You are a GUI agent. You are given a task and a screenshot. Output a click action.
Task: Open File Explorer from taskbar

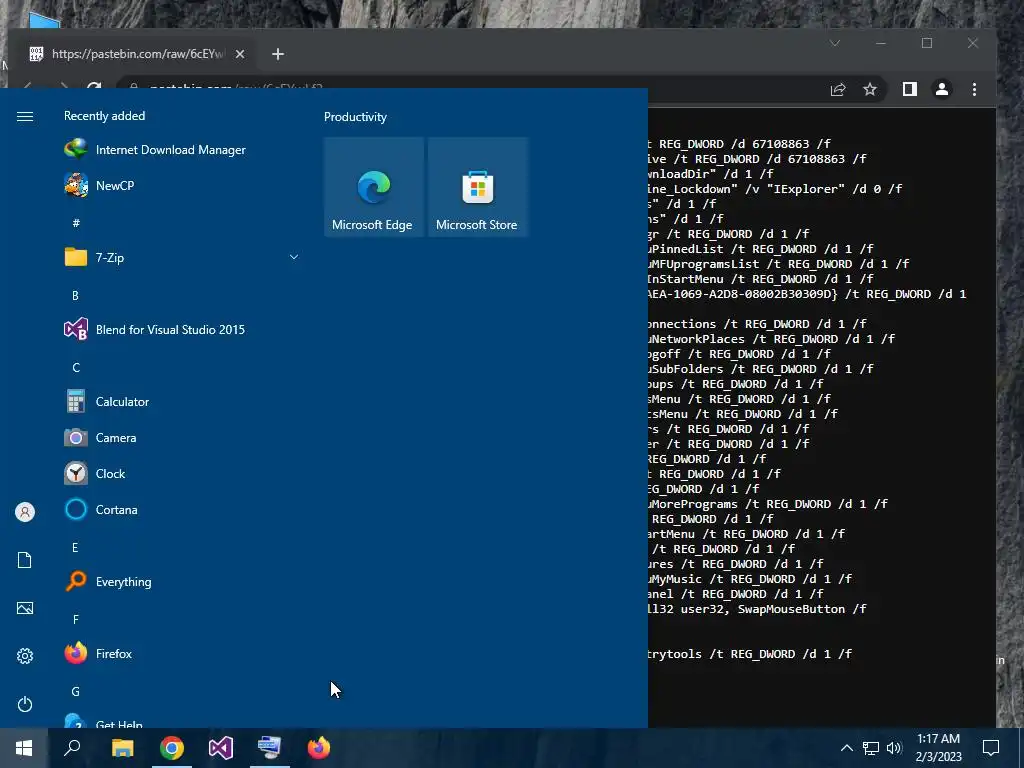122,748
